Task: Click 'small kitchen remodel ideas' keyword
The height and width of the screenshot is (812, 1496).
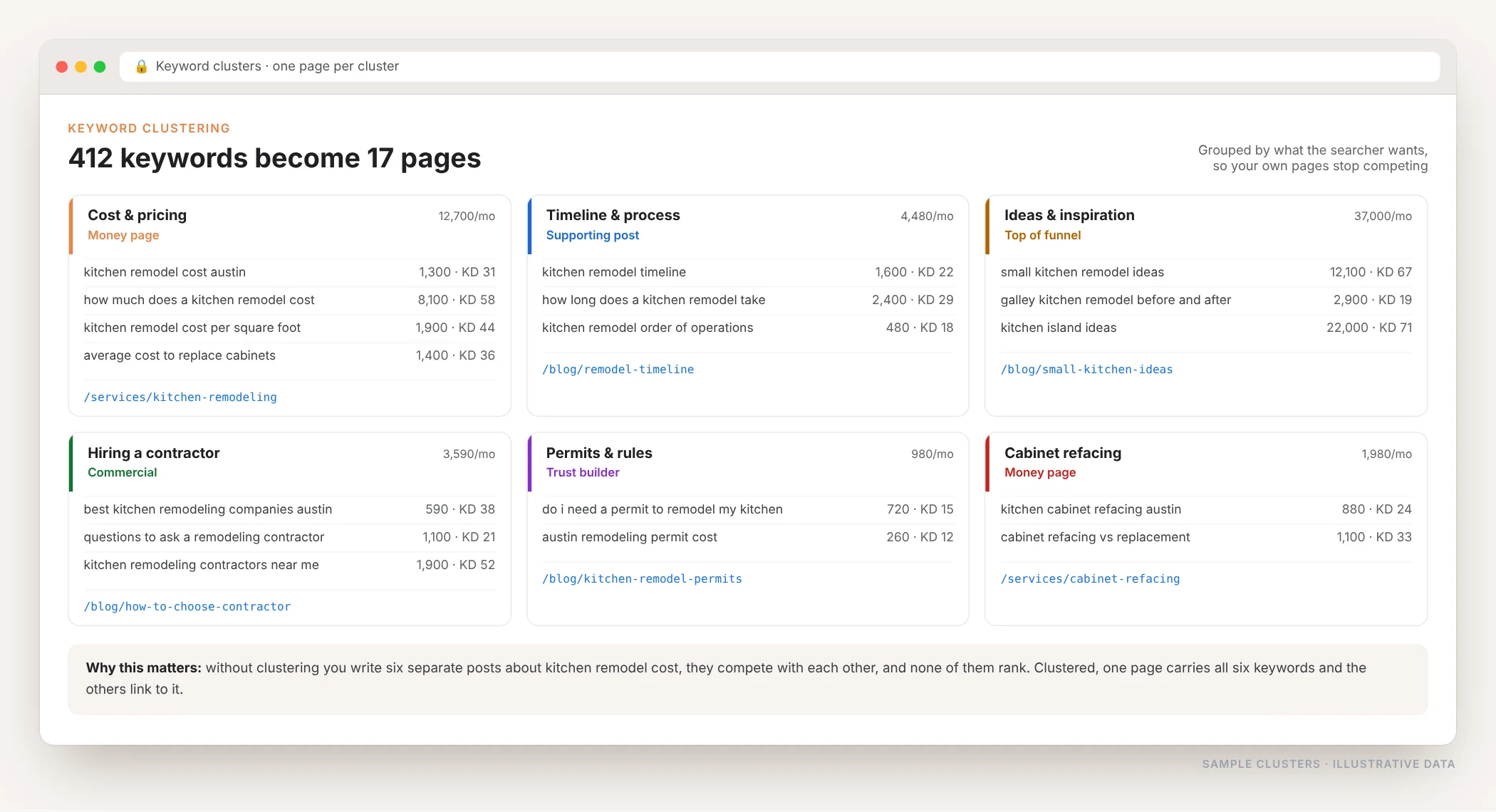Action: [1082, 272]
